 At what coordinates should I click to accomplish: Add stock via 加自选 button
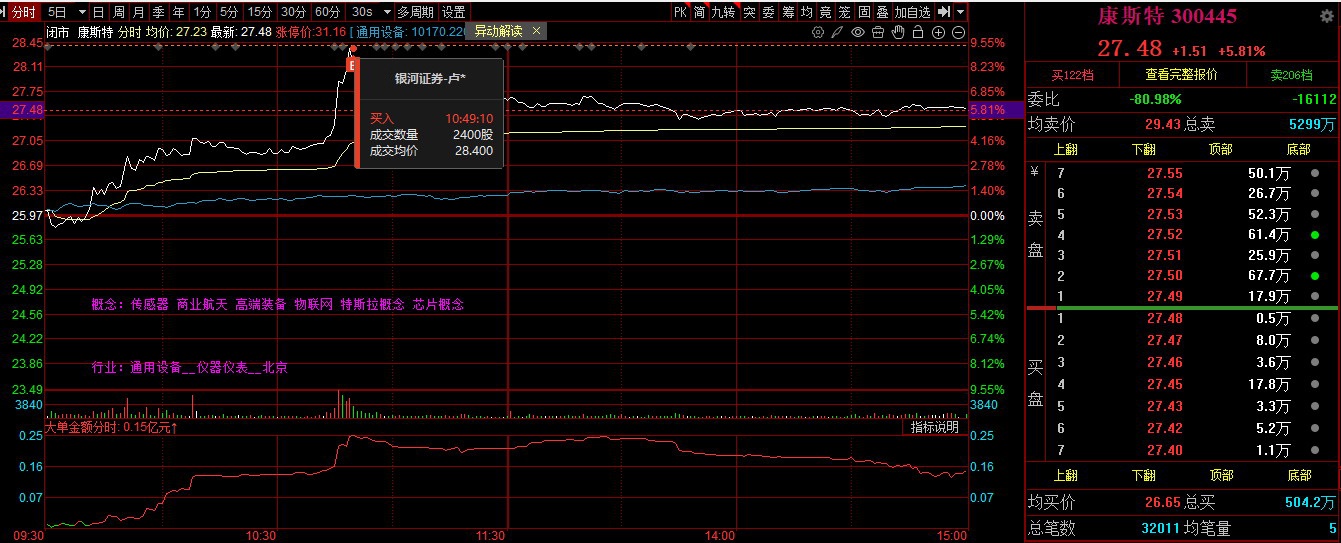coord(912,12)
